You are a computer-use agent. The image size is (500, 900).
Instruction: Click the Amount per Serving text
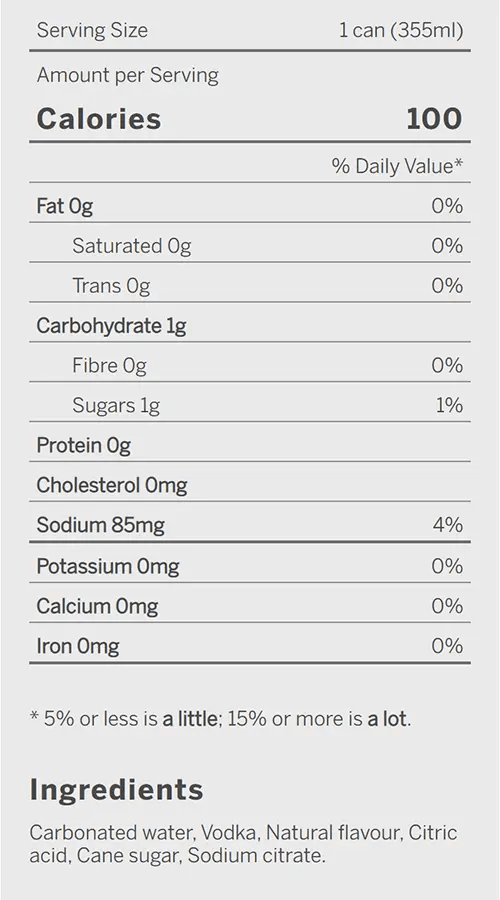127,75
